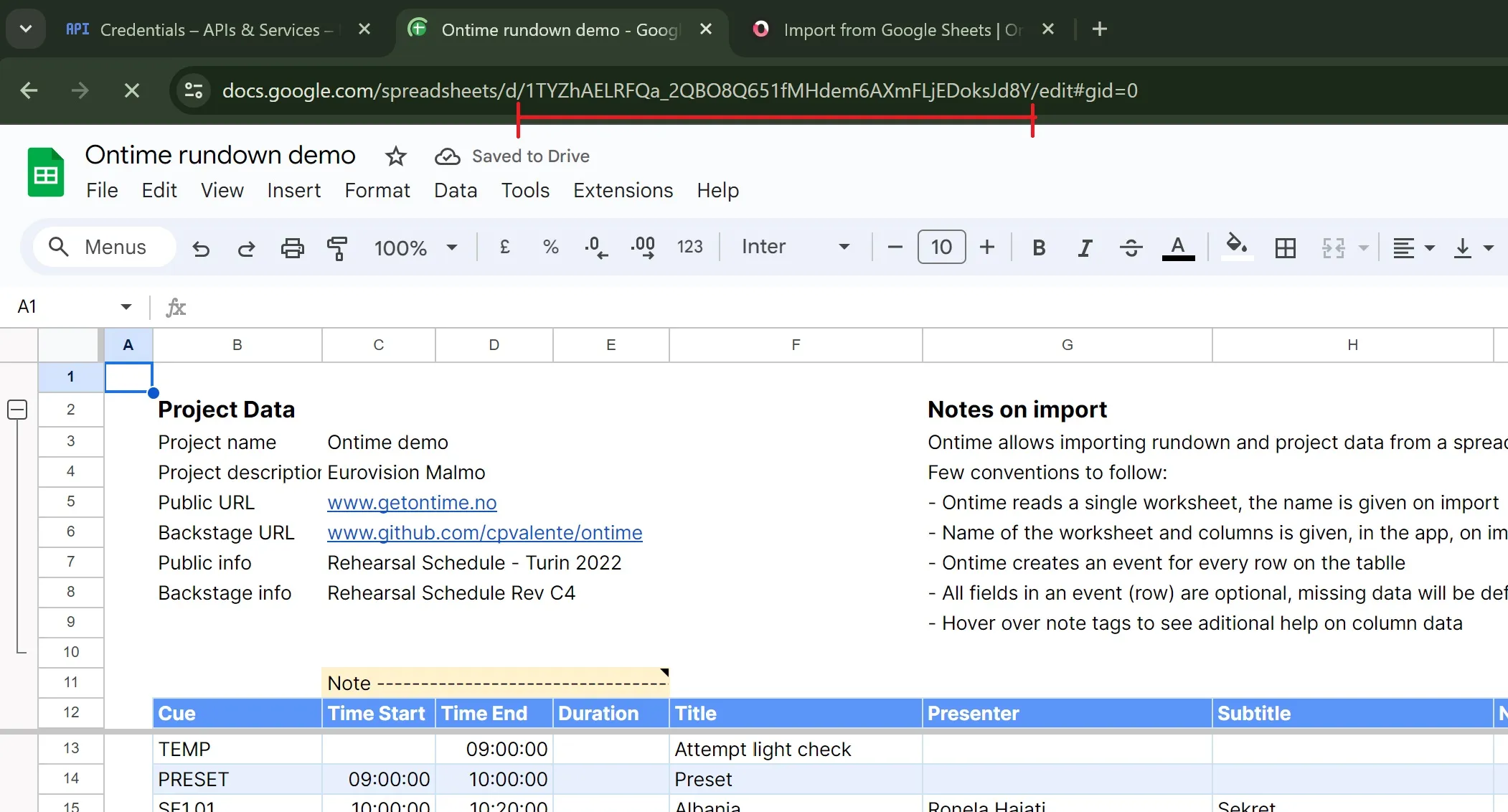Click the Borders icon

[x=1285, y=248]
